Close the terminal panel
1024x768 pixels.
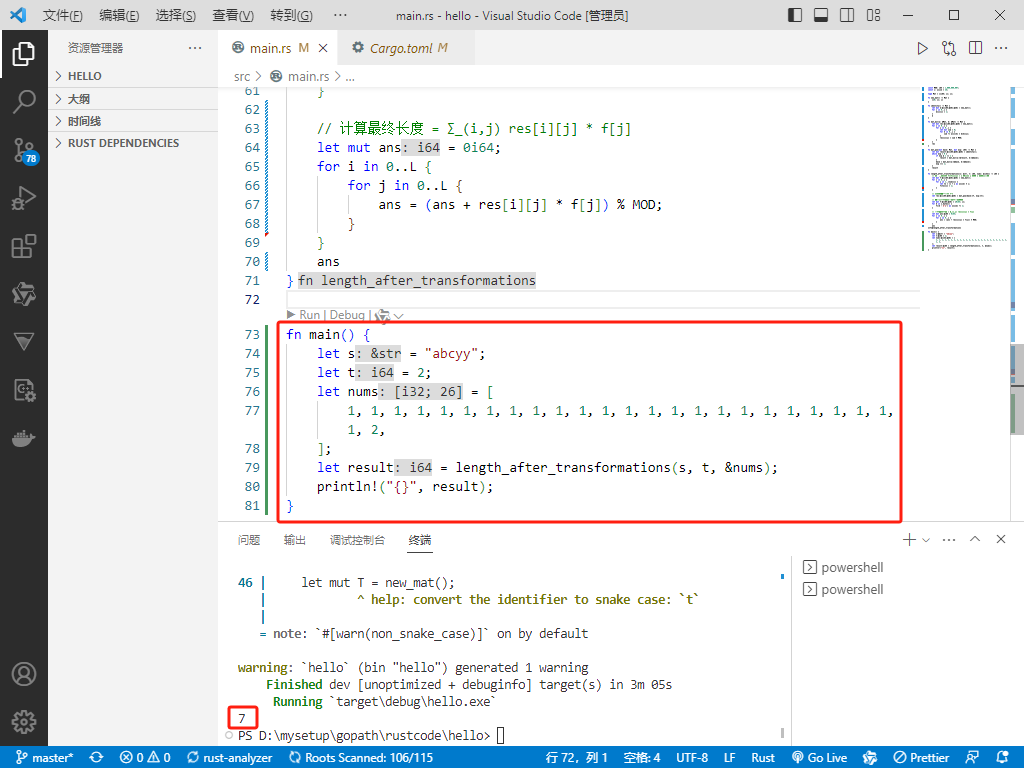[1001, 539]
